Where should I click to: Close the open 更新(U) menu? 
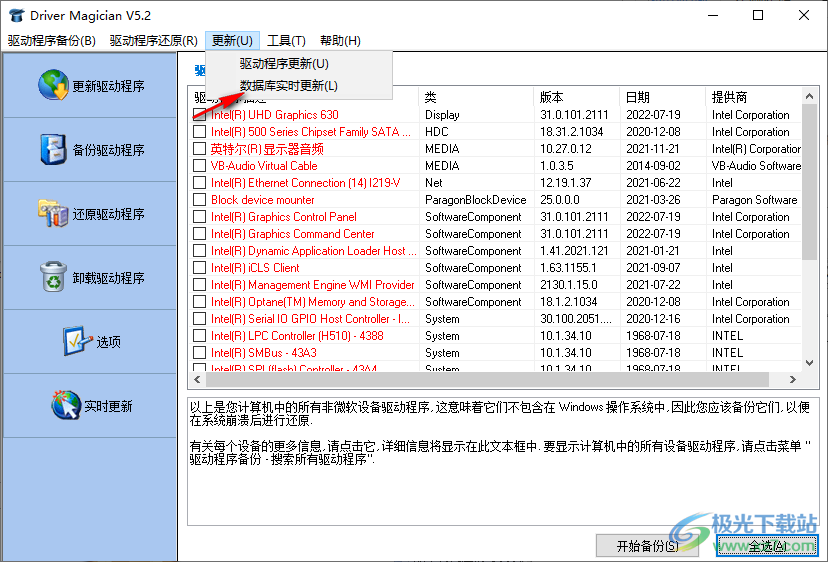pyautogui.click(x=232, y=41)
